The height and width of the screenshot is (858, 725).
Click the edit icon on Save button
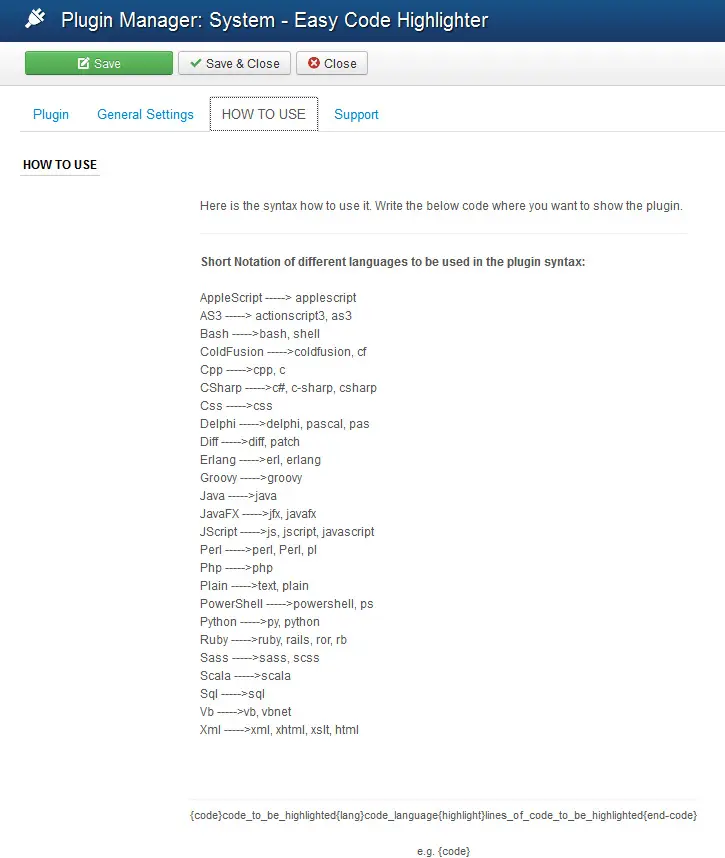point(83,63)
